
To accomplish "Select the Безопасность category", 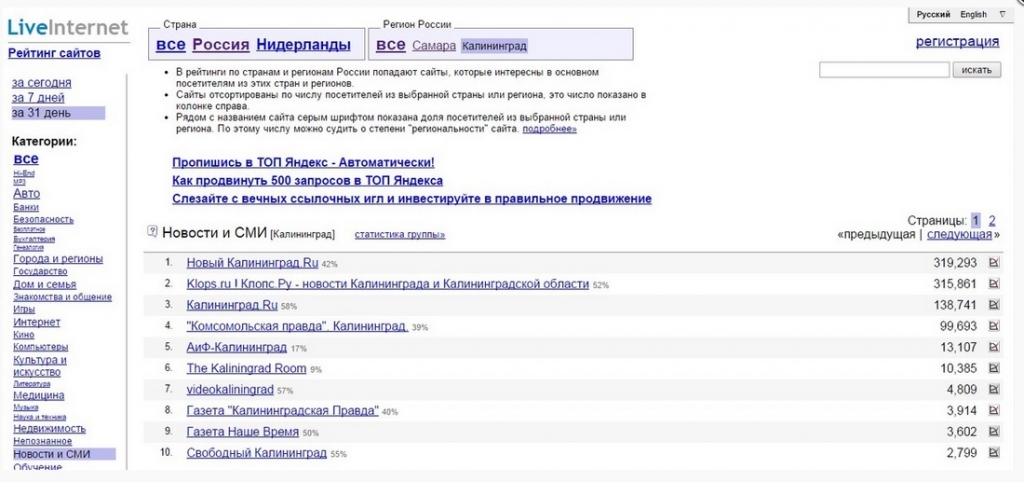I will (x=43, y=219).
